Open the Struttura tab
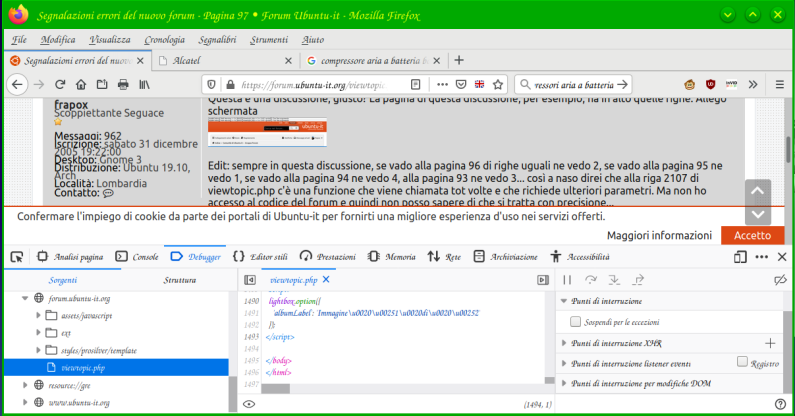Image resolution: width=795 pixels, height=416 pixels. click(179, 280)
